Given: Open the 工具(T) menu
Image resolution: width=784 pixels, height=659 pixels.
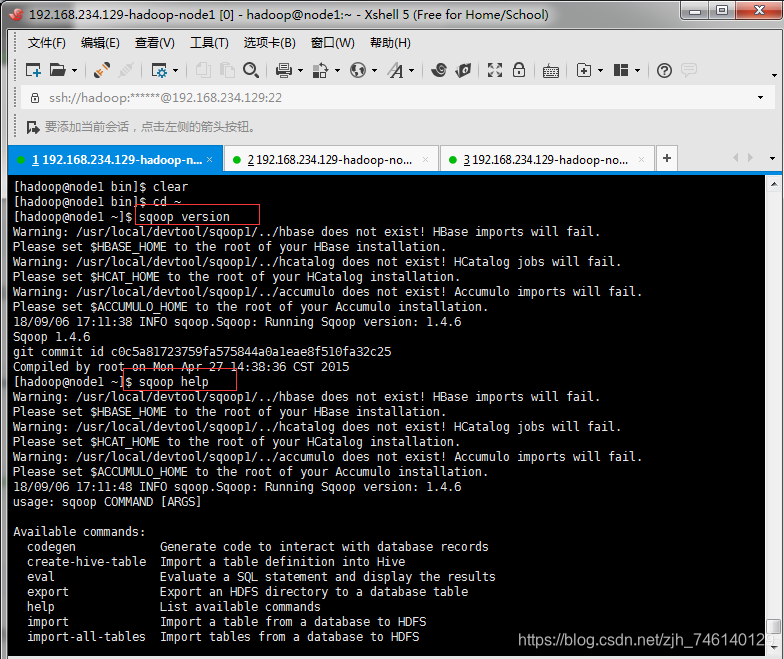Looking at the screenshot, I should (x=209, y=43).
